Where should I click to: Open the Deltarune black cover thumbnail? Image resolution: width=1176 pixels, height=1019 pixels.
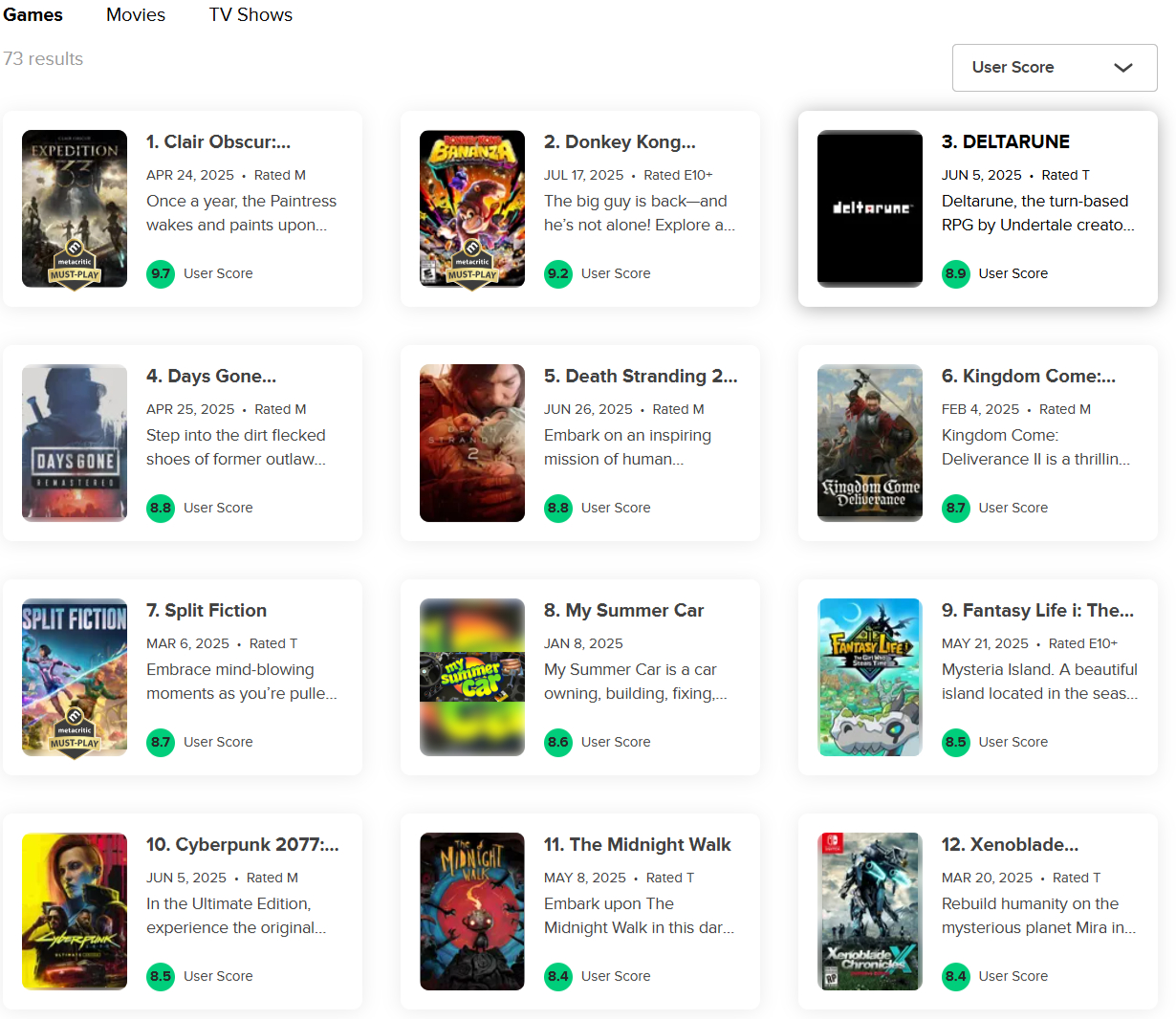(x=870, y=208)
